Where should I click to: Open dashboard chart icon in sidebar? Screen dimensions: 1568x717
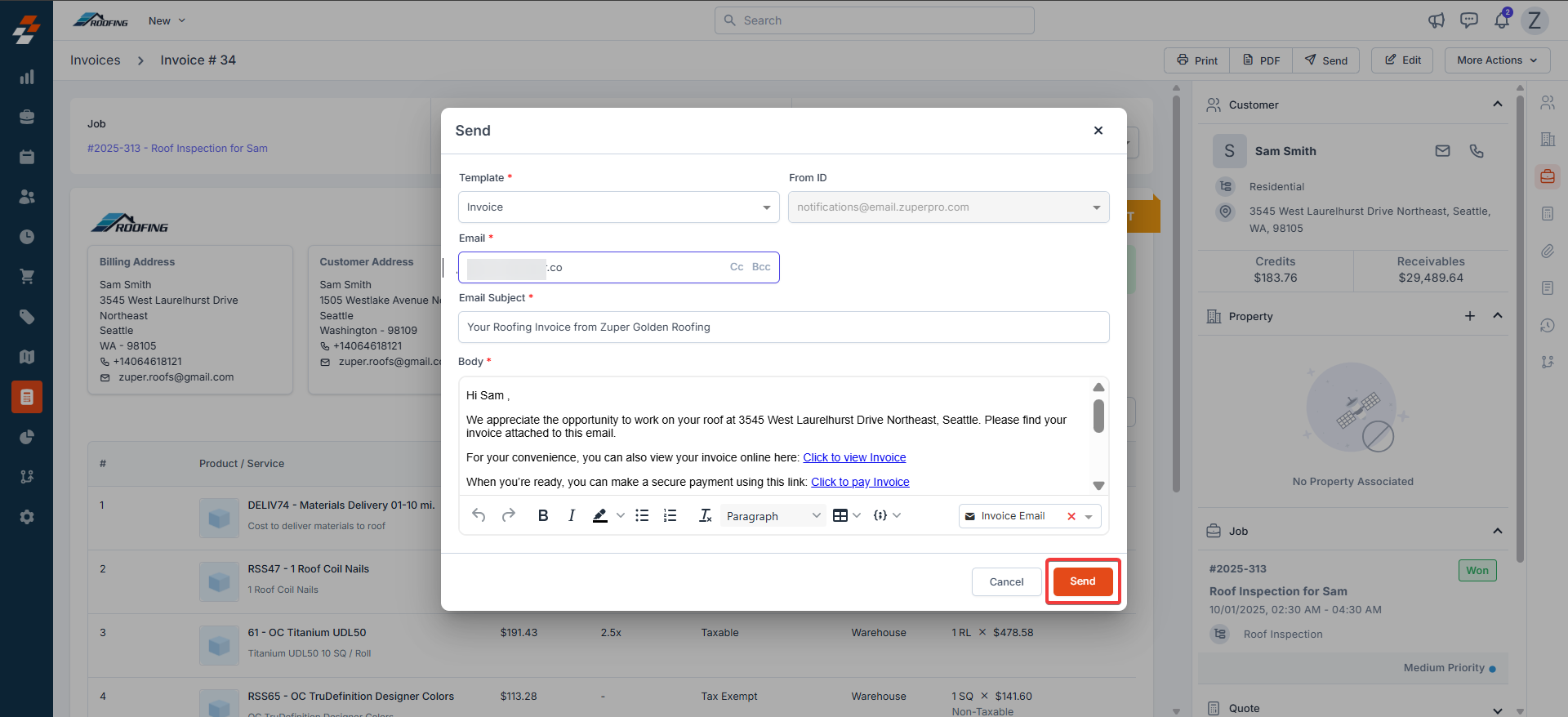click(27, 77)
